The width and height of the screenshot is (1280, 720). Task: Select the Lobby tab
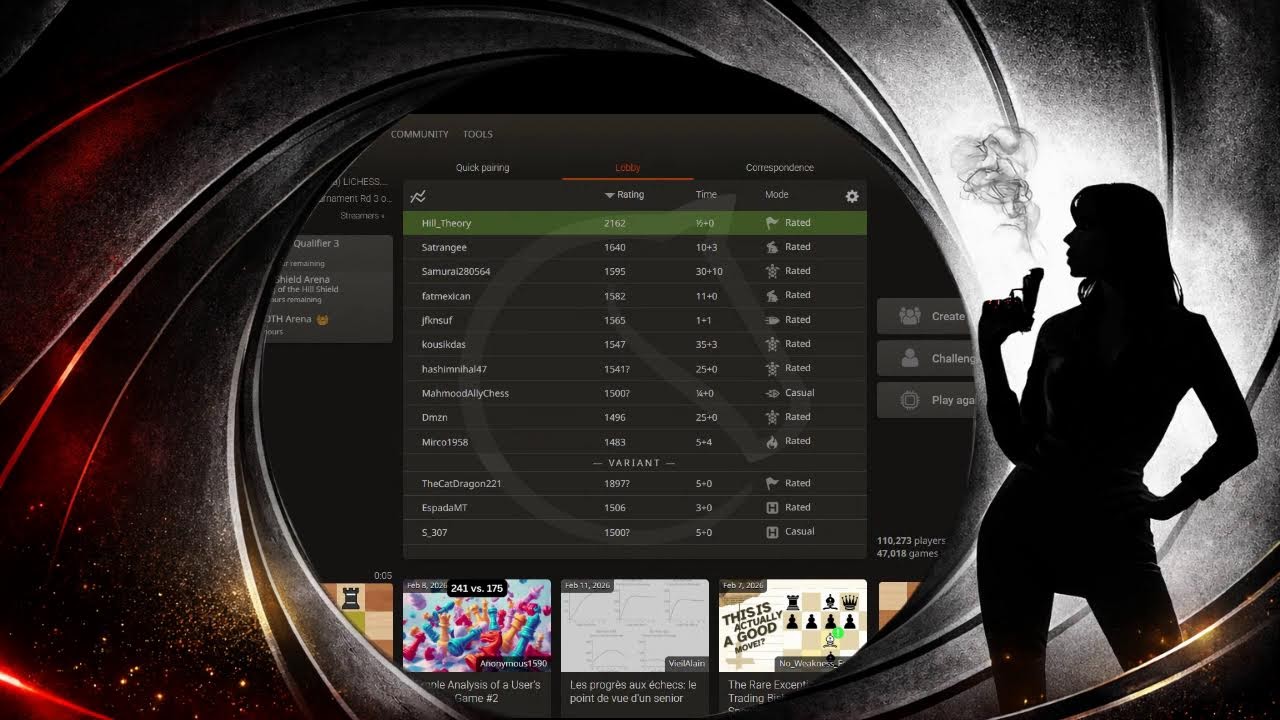click(x=628, y=168)
